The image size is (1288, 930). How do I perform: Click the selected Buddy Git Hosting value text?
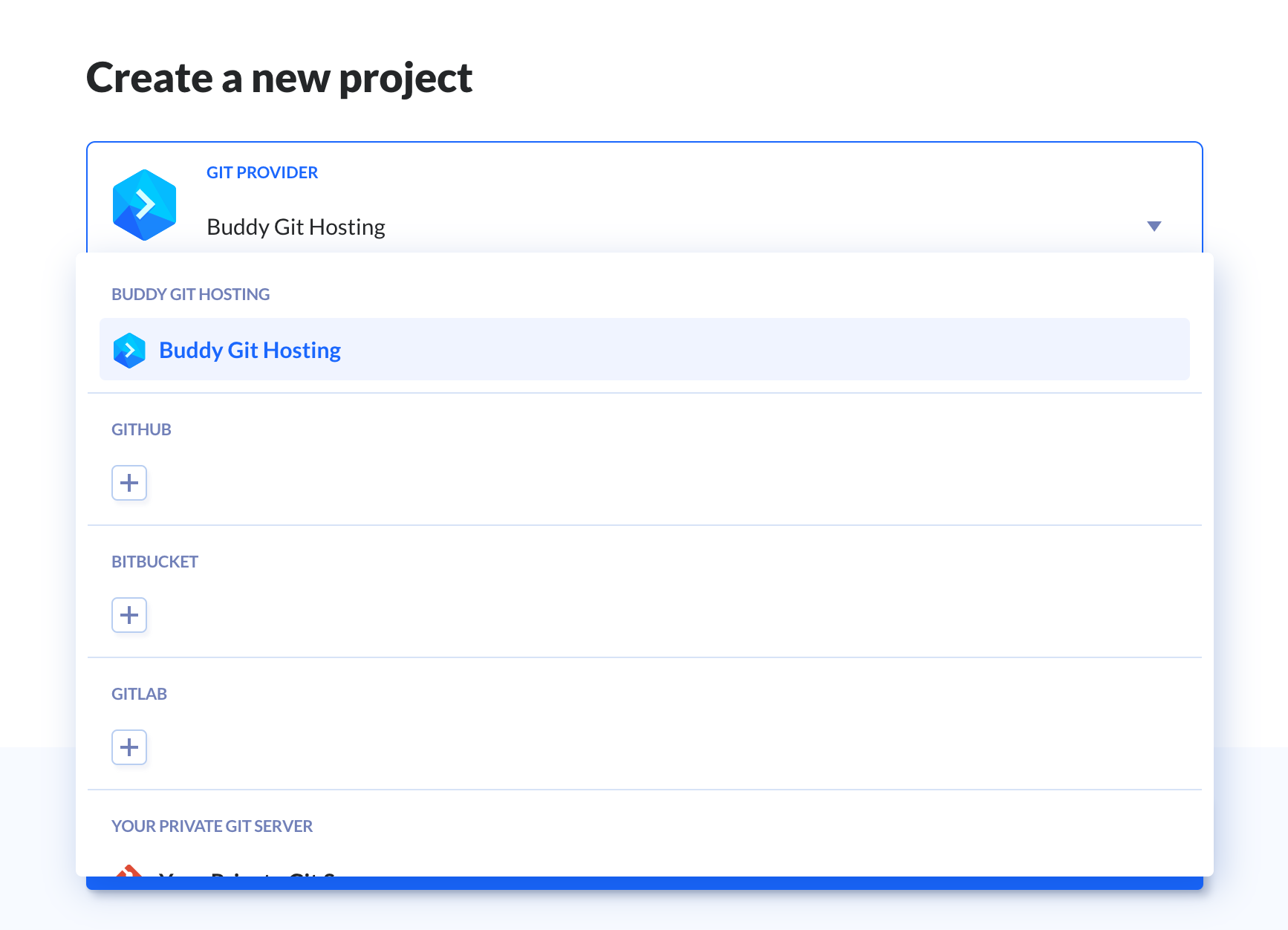[x=296, y=227]
